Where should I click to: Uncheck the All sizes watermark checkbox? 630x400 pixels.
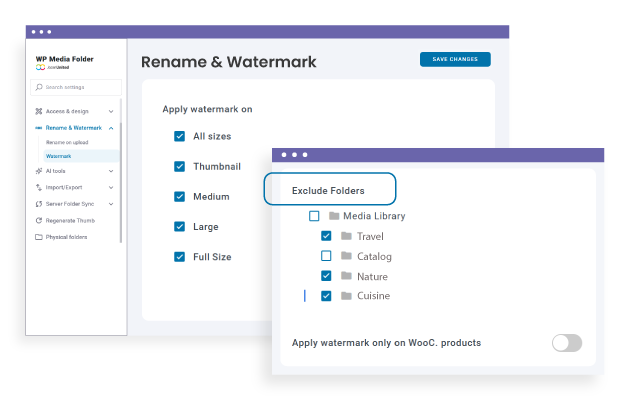point(180,136)
